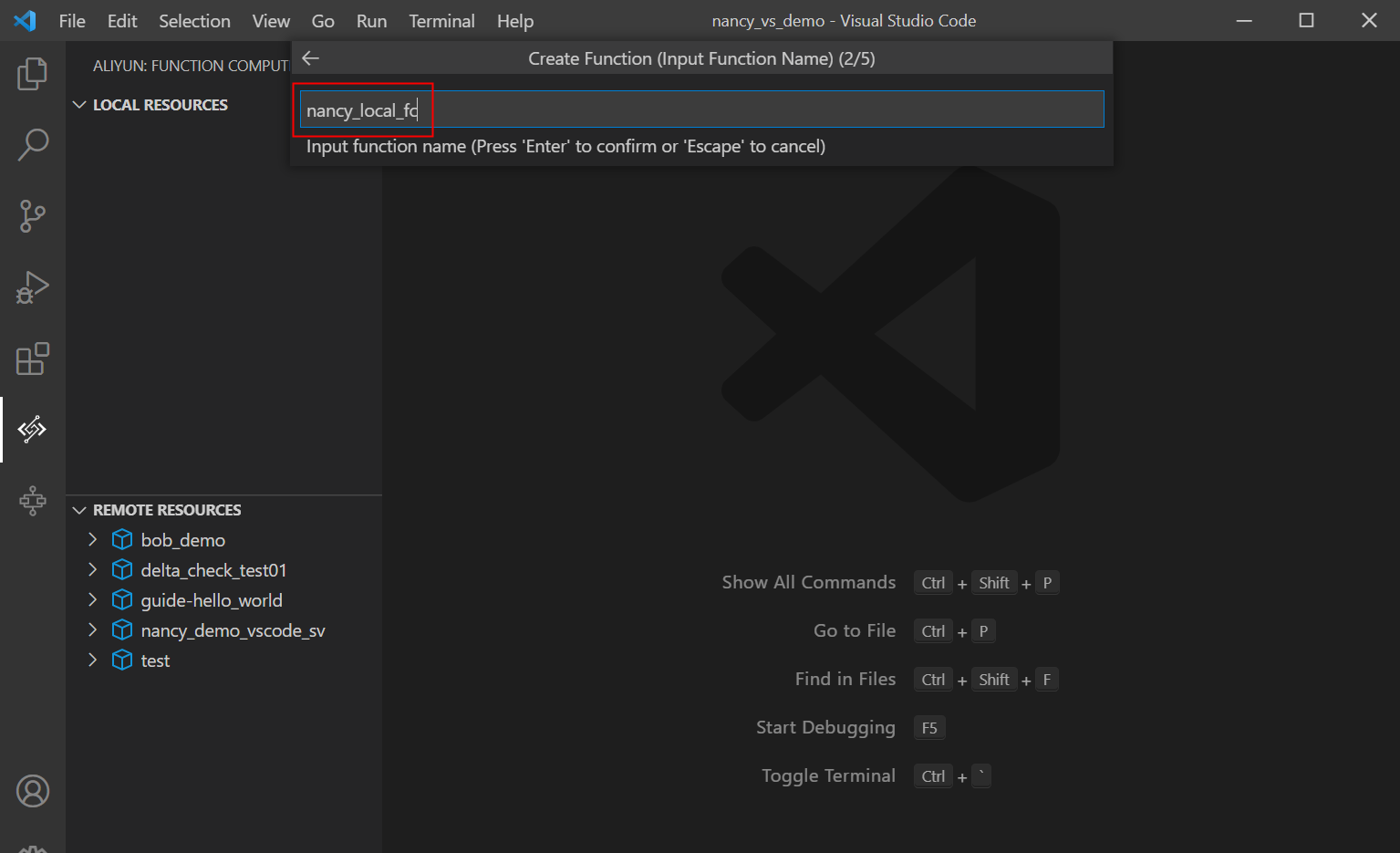The height and width of the screenshot is (853, 1400).
Task: Collapse the LOCAL RESOURCES section
Action: pyautogui.click(x=79, y=105)
